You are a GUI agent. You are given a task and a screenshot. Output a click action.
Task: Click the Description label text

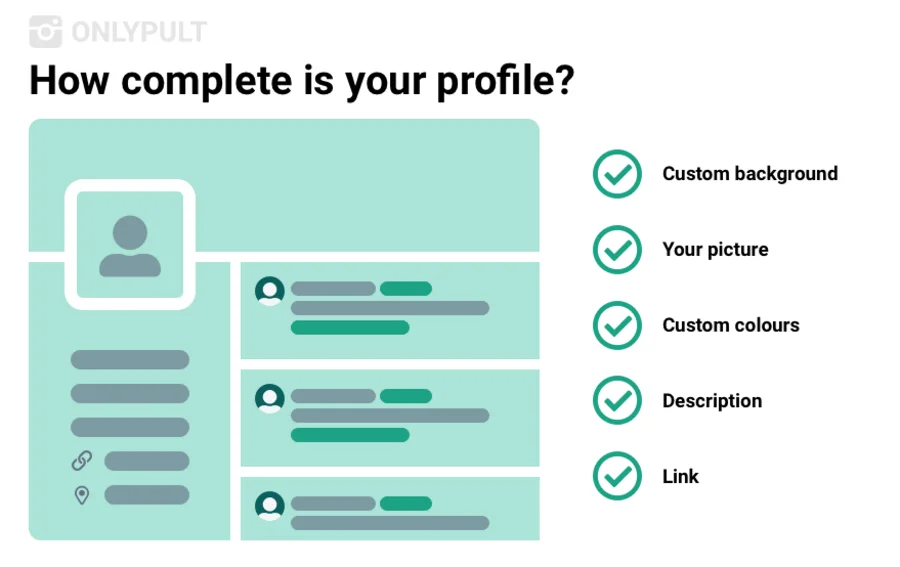(711, 401)
